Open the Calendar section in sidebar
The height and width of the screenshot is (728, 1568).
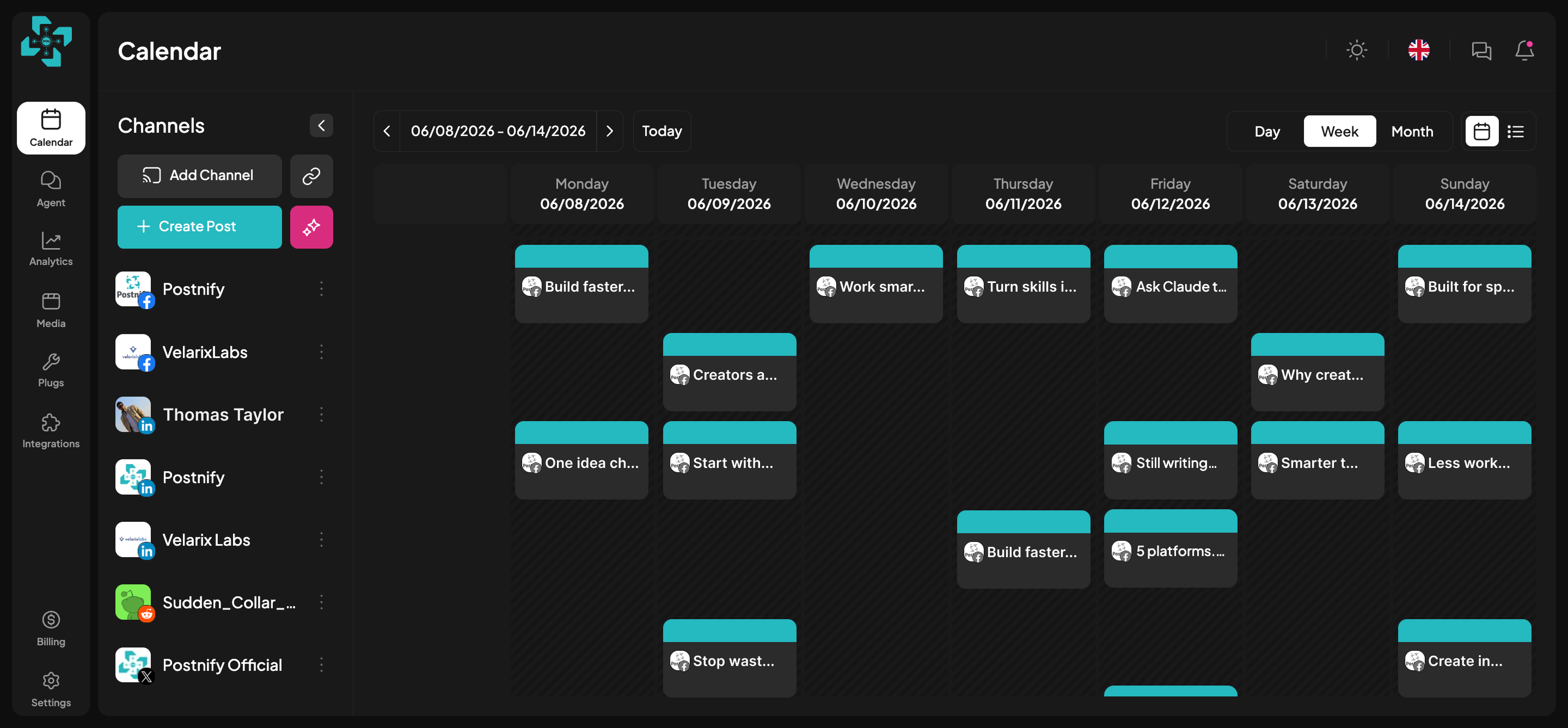pos(51,128)
